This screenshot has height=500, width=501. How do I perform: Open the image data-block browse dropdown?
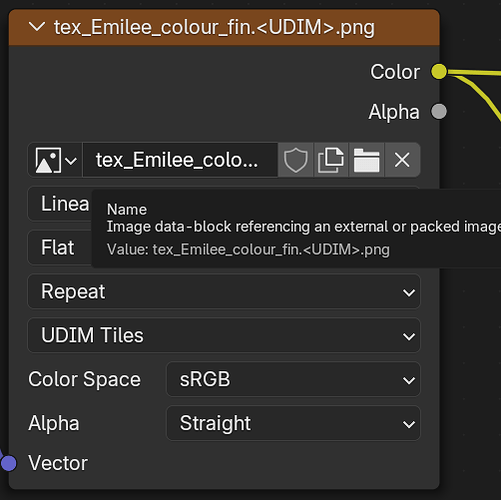(55, 160)
